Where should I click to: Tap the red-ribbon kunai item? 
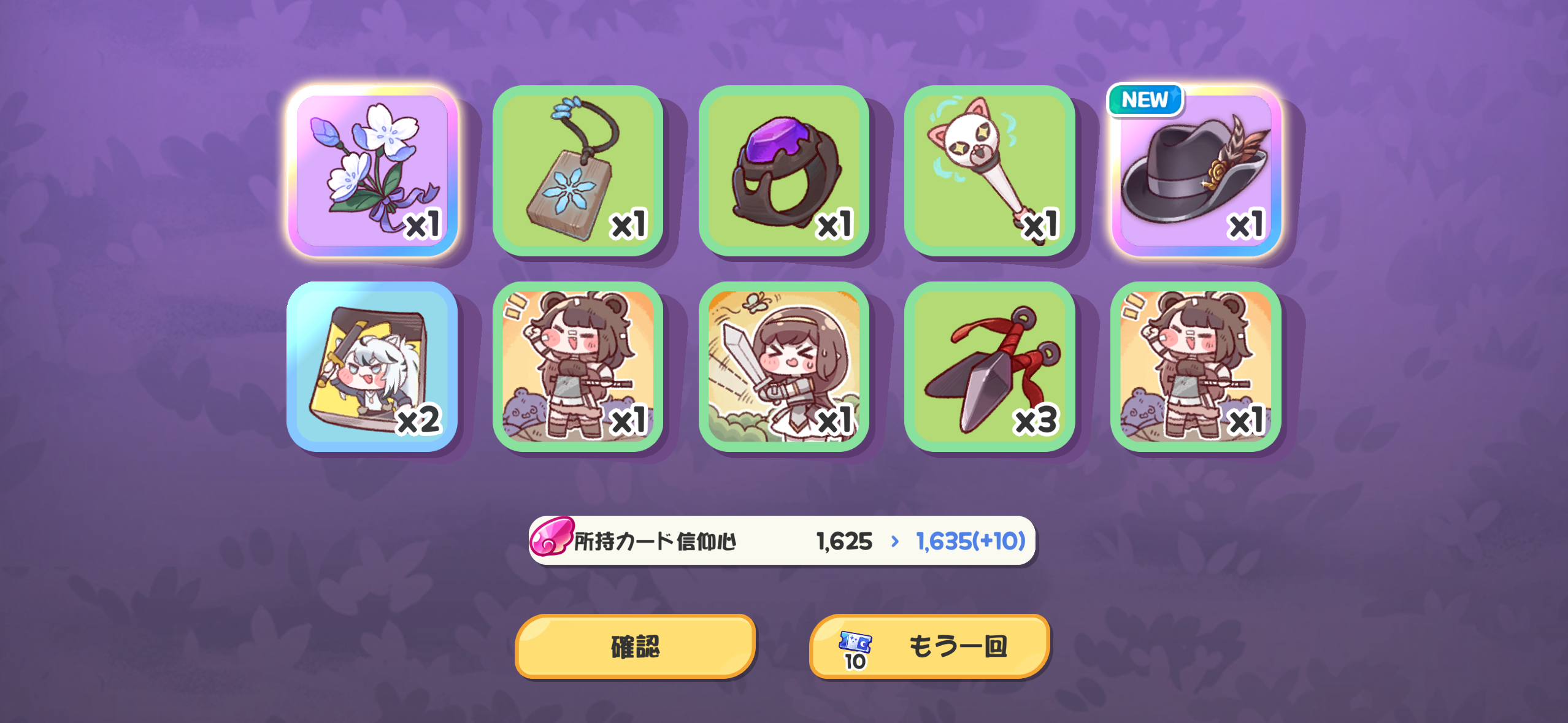coord(990,367)
